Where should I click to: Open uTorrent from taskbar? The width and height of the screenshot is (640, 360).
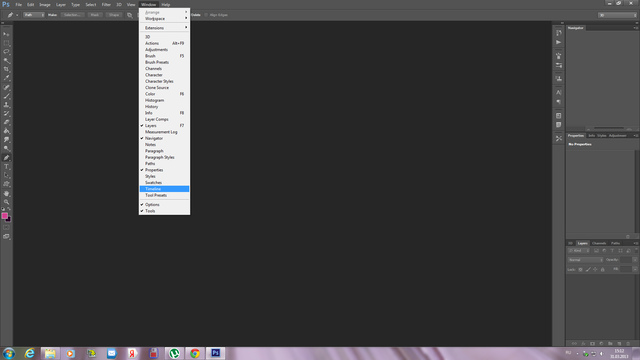[174, 353]
